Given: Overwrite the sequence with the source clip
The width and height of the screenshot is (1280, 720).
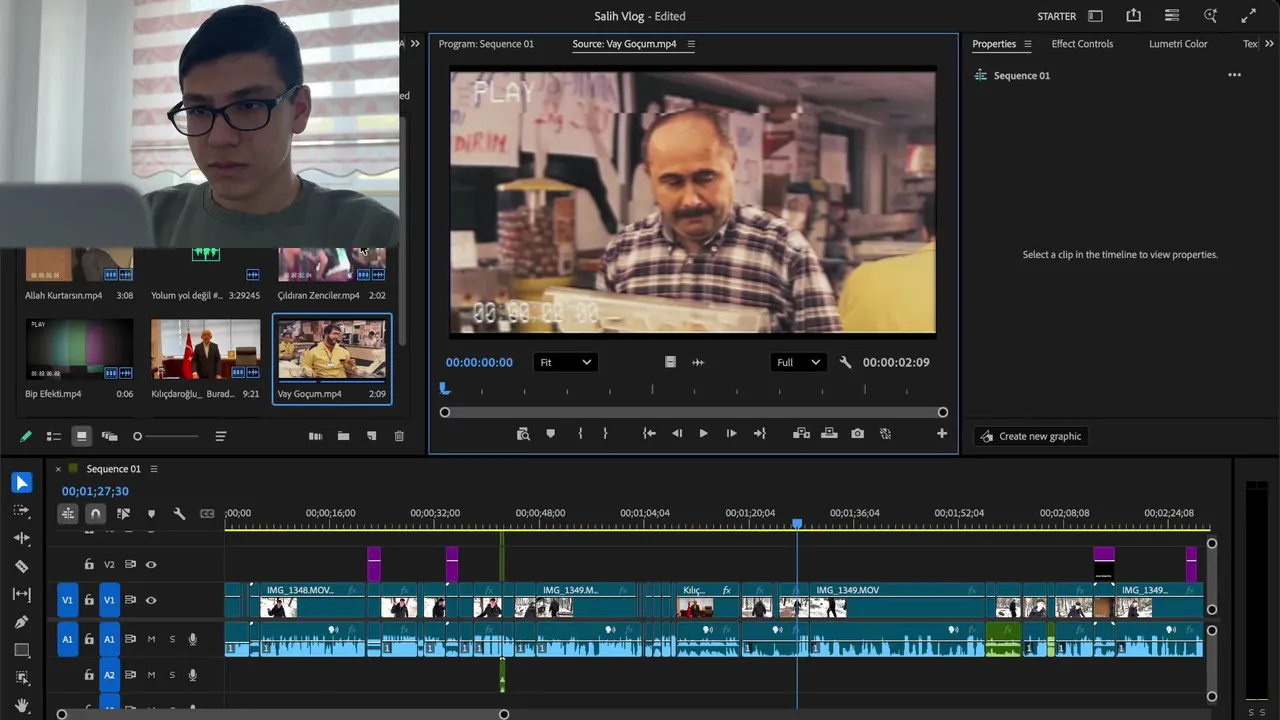Looking at the screenshot, I should (x=829, y=434).
